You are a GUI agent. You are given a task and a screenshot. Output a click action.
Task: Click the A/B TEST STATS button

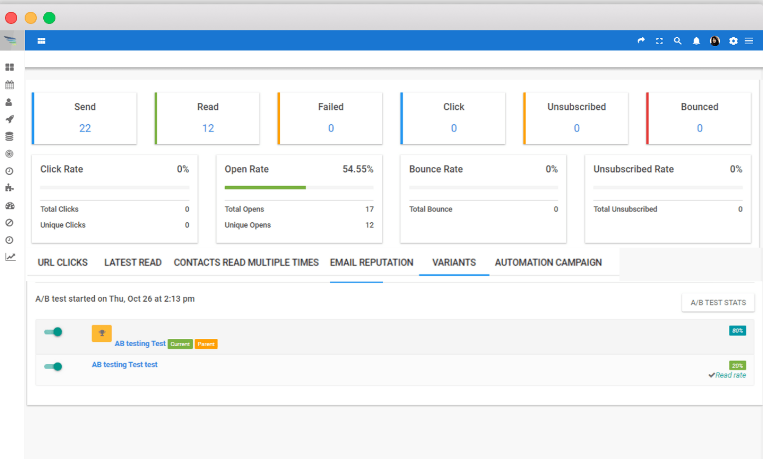coord(718,302)
